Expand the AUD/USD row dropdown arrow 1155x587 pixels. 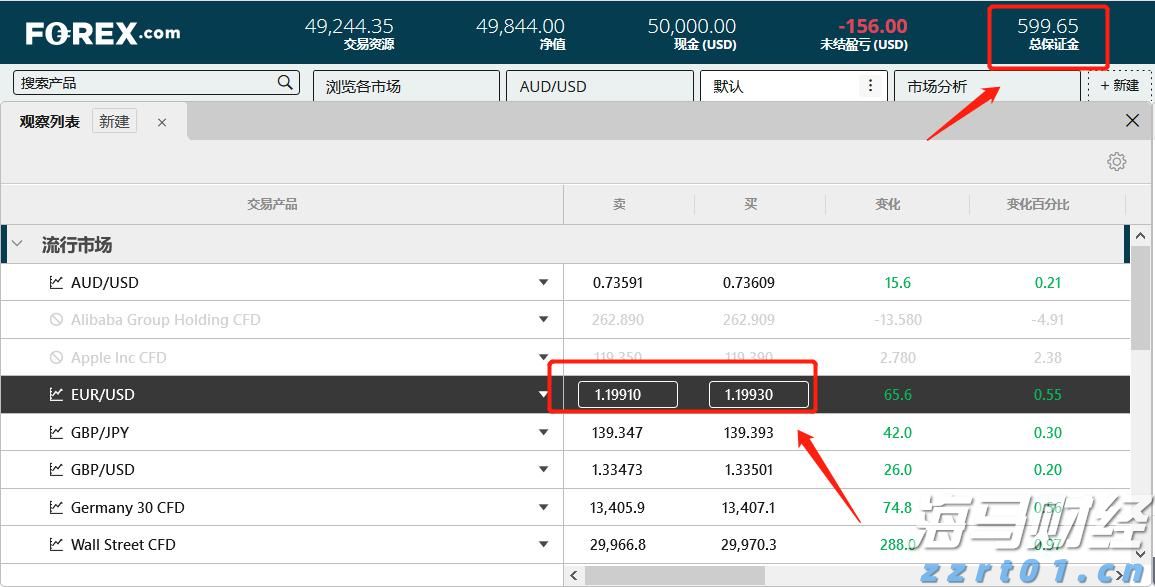pyautogui.click(x=543, y=282)
